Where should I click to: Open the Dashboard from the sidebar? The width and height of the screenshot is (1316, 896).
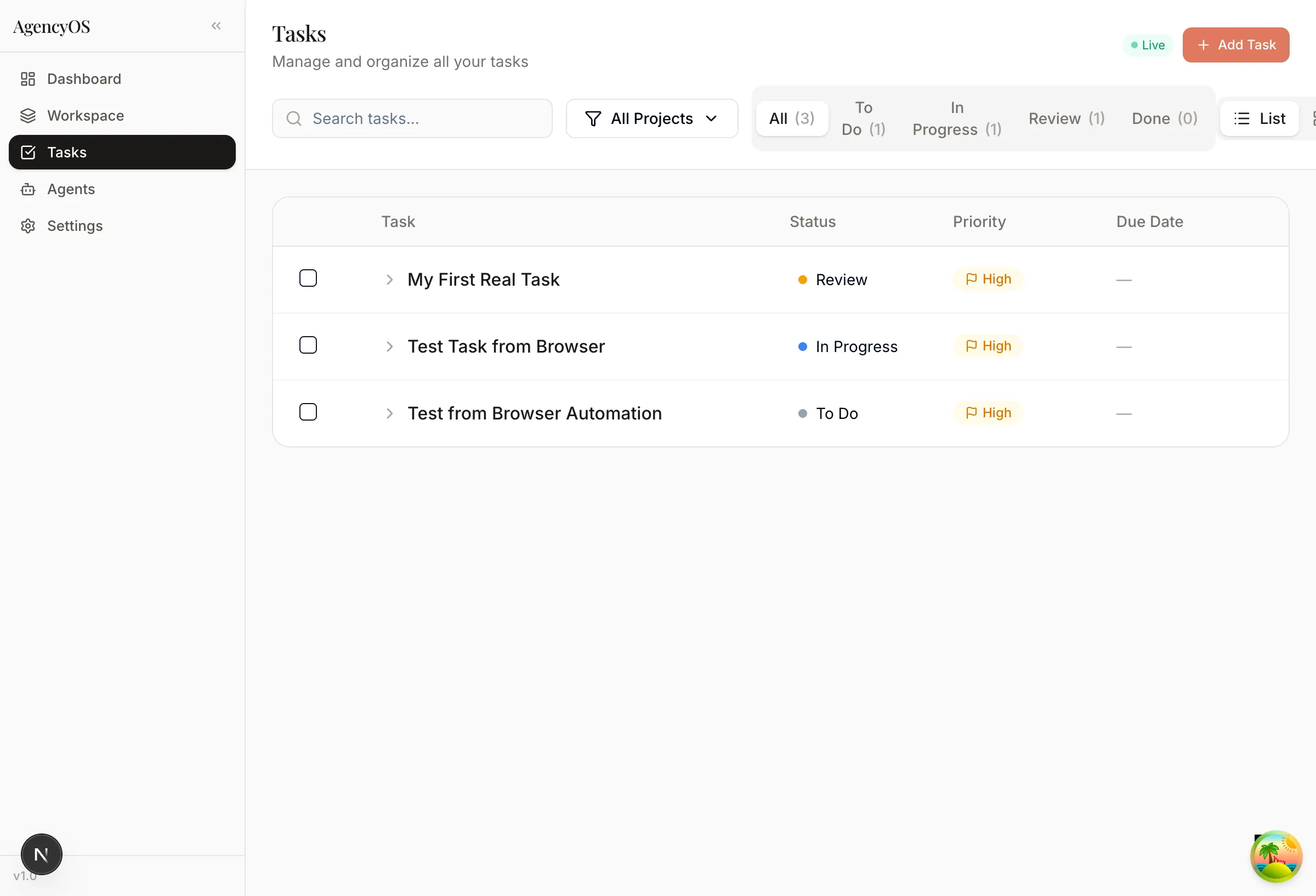click(x=84, y=79)
